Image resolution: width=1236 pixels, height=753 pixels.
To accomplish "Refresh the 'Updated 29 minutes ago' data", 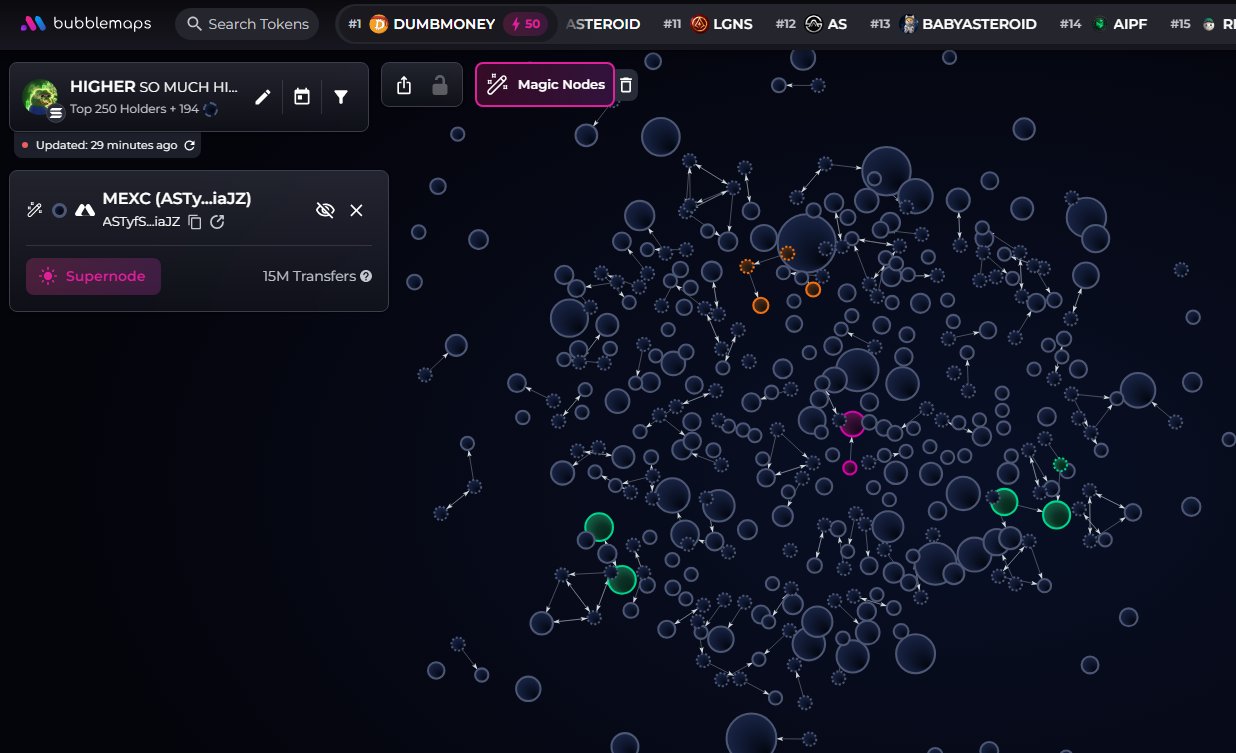I will tap(189, 145).
